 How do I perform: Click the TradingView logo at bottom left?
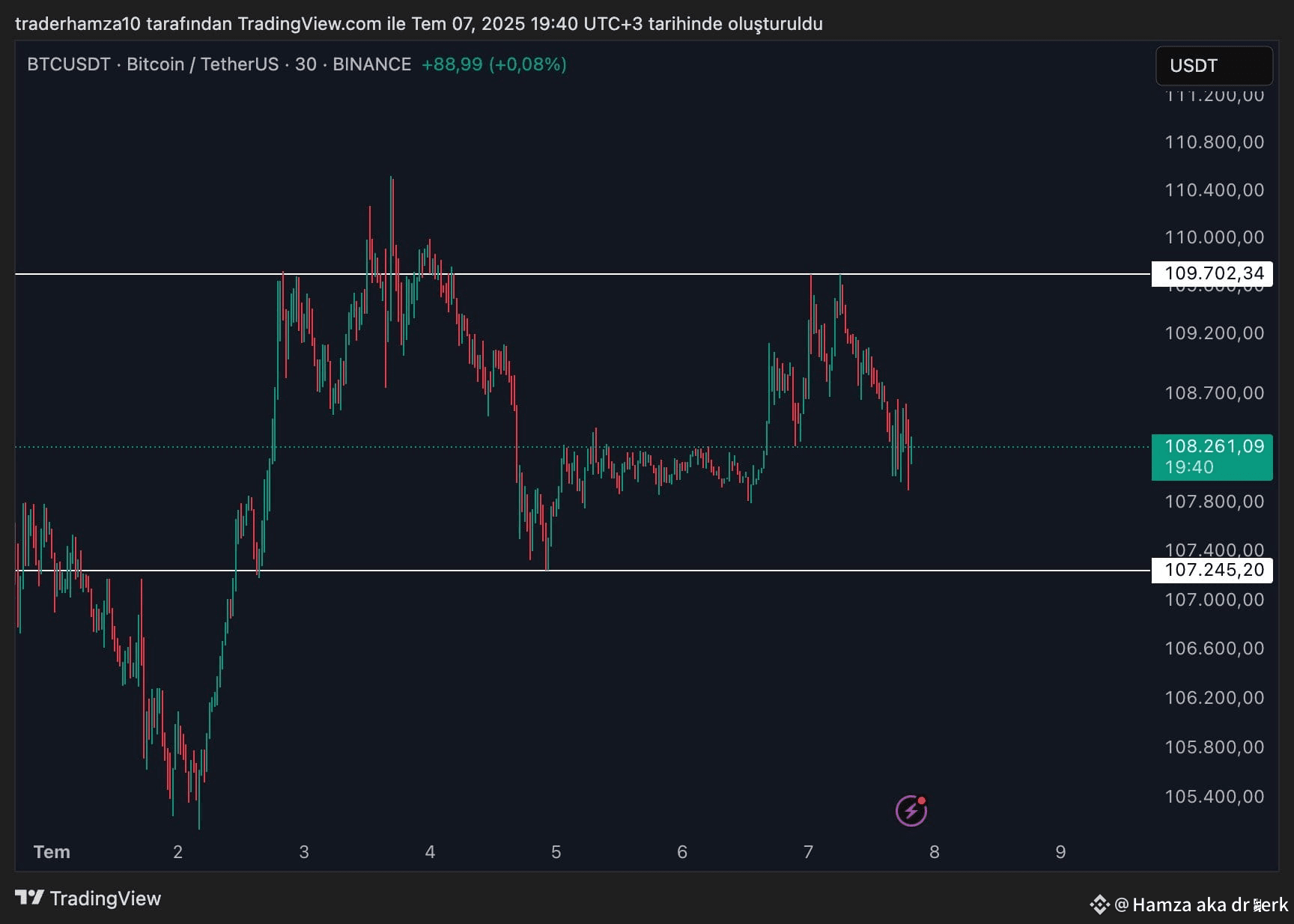click(88, 898)
